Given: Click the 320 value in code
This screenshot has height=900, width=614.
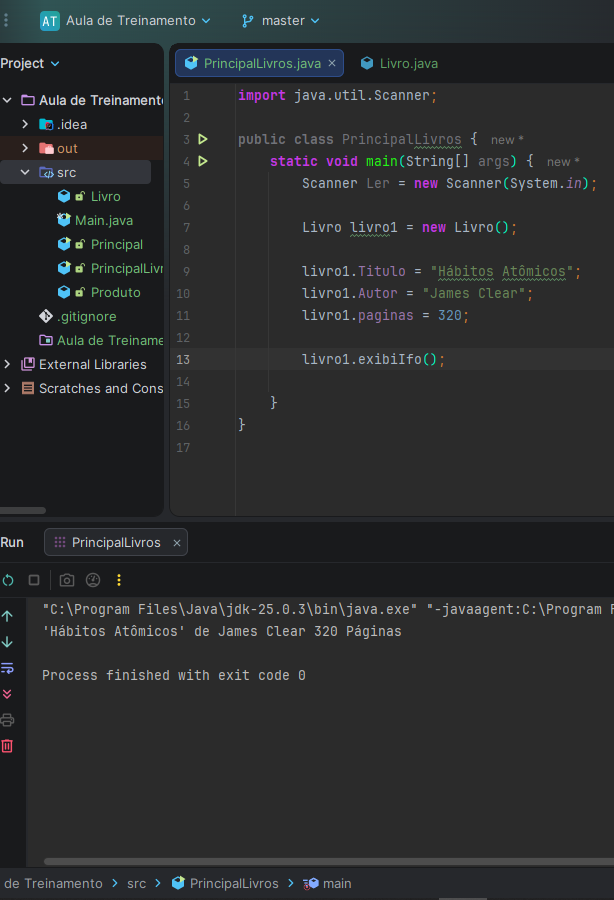Looking at the screenshot, I should click(x=449, y=315).
